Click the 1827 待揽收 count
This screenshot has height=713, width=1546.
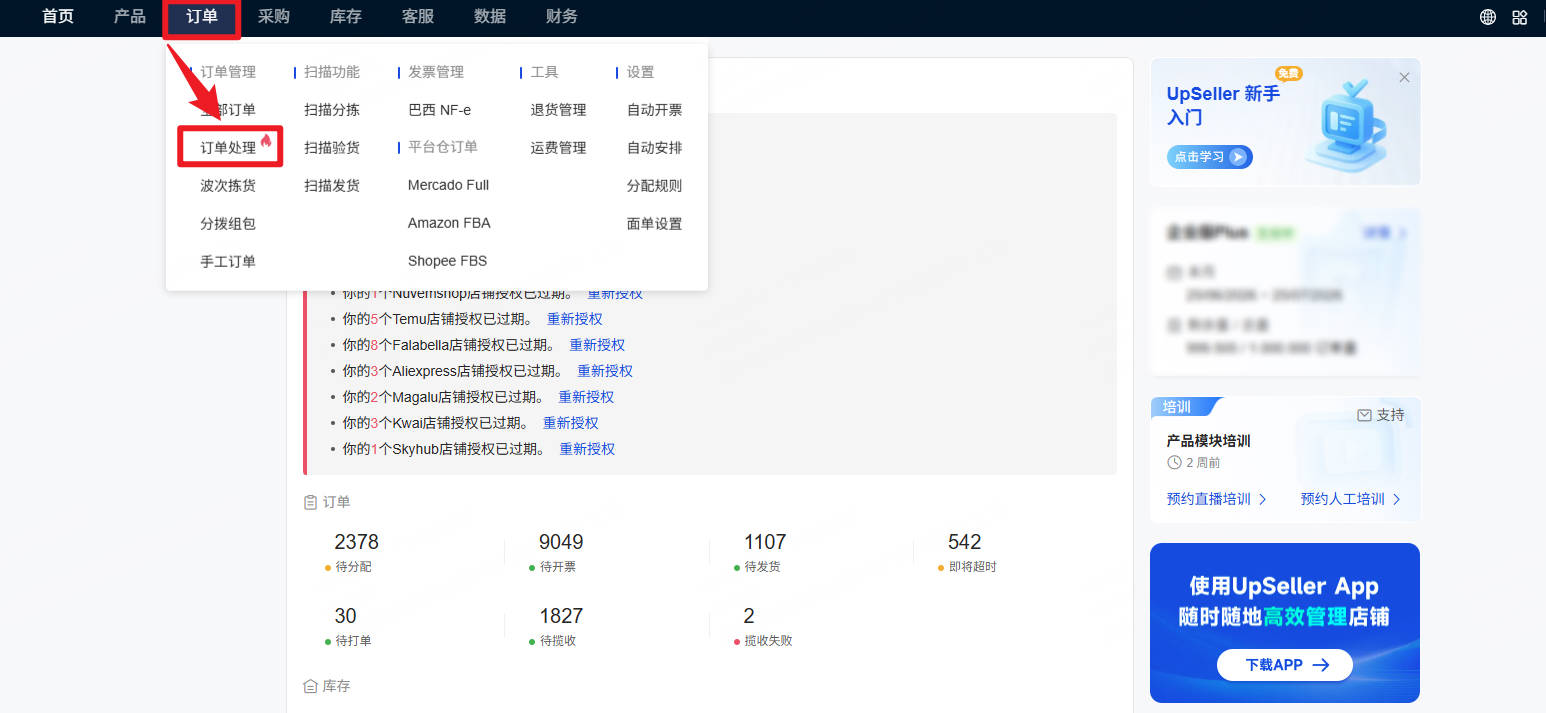[x=561, y=616]
